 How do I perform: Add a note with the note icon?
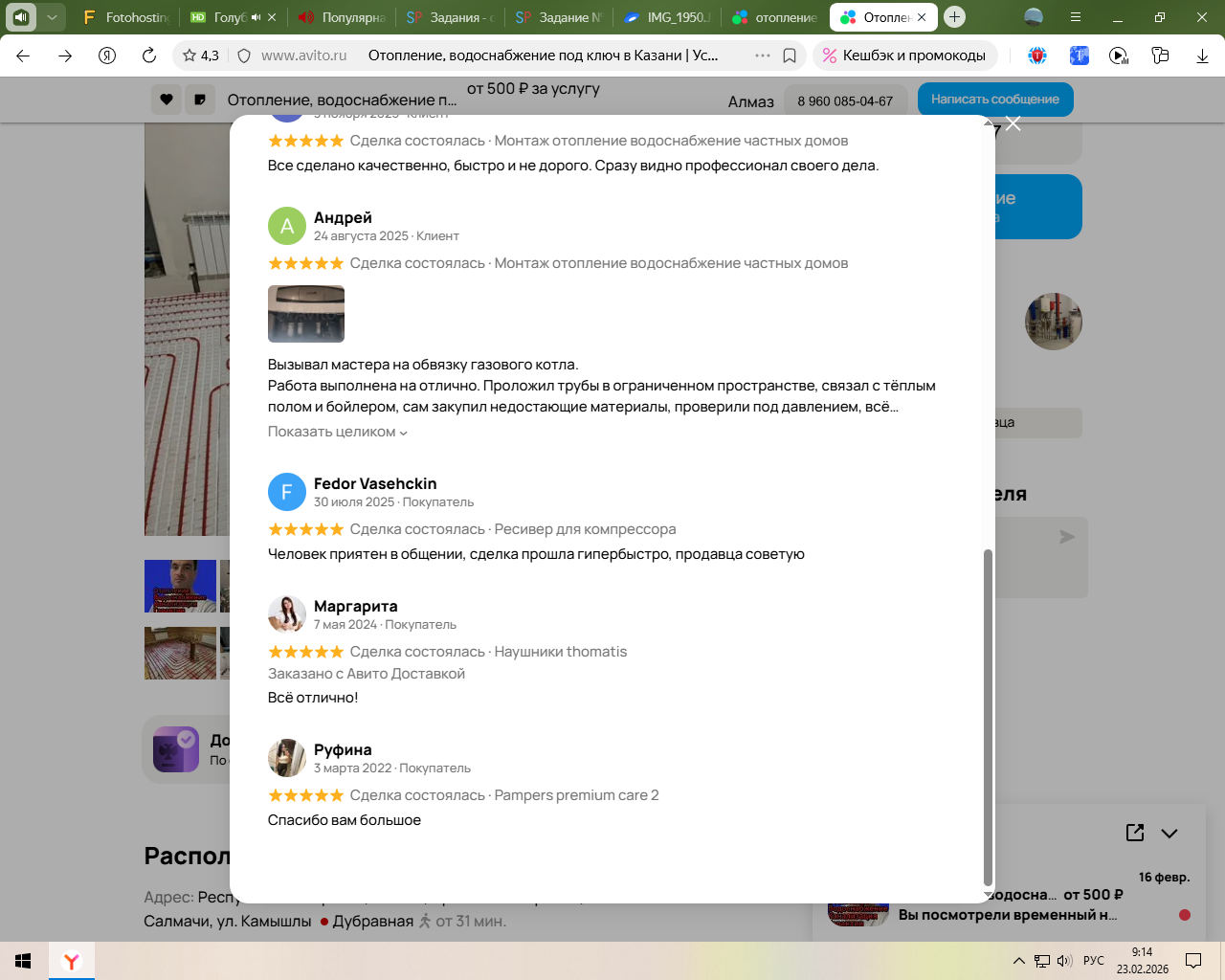point(200,100)
